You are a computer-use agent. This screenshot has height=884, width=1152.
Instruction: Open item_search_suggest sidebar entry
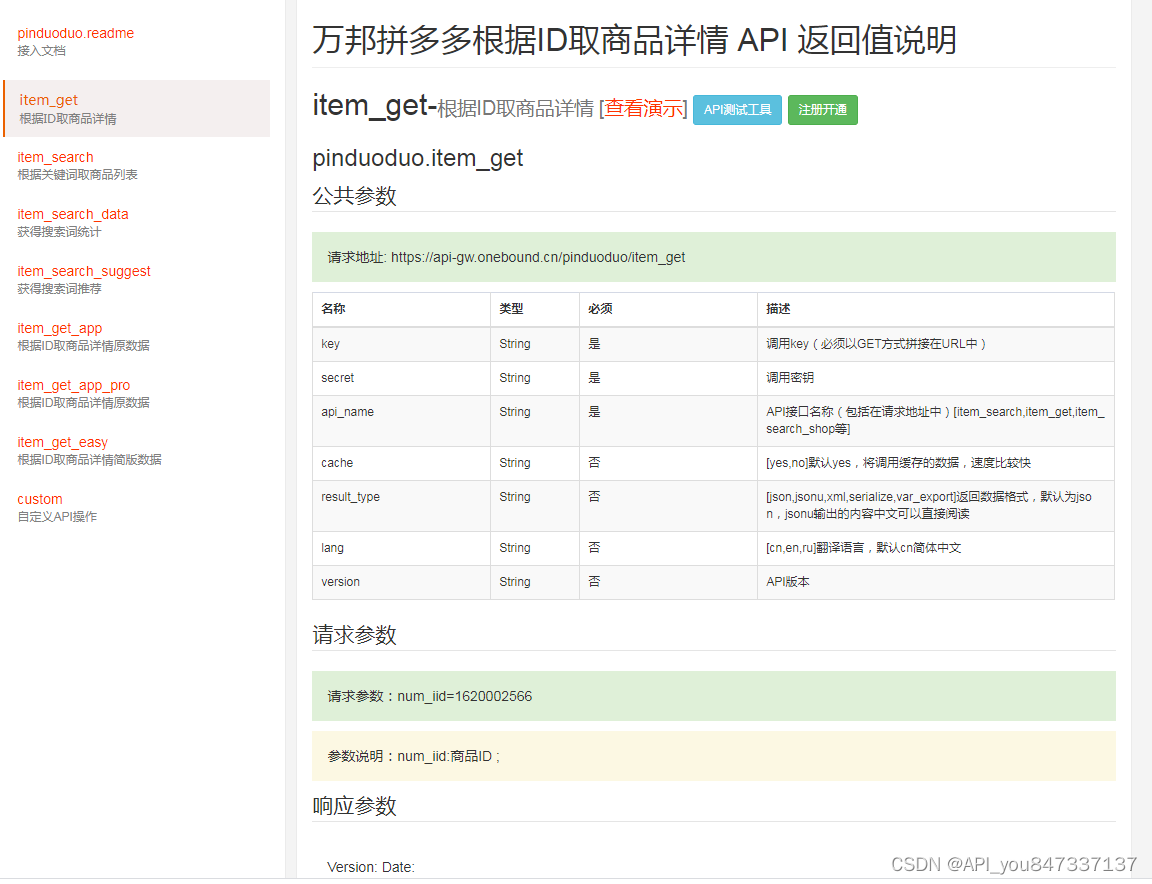84,271
